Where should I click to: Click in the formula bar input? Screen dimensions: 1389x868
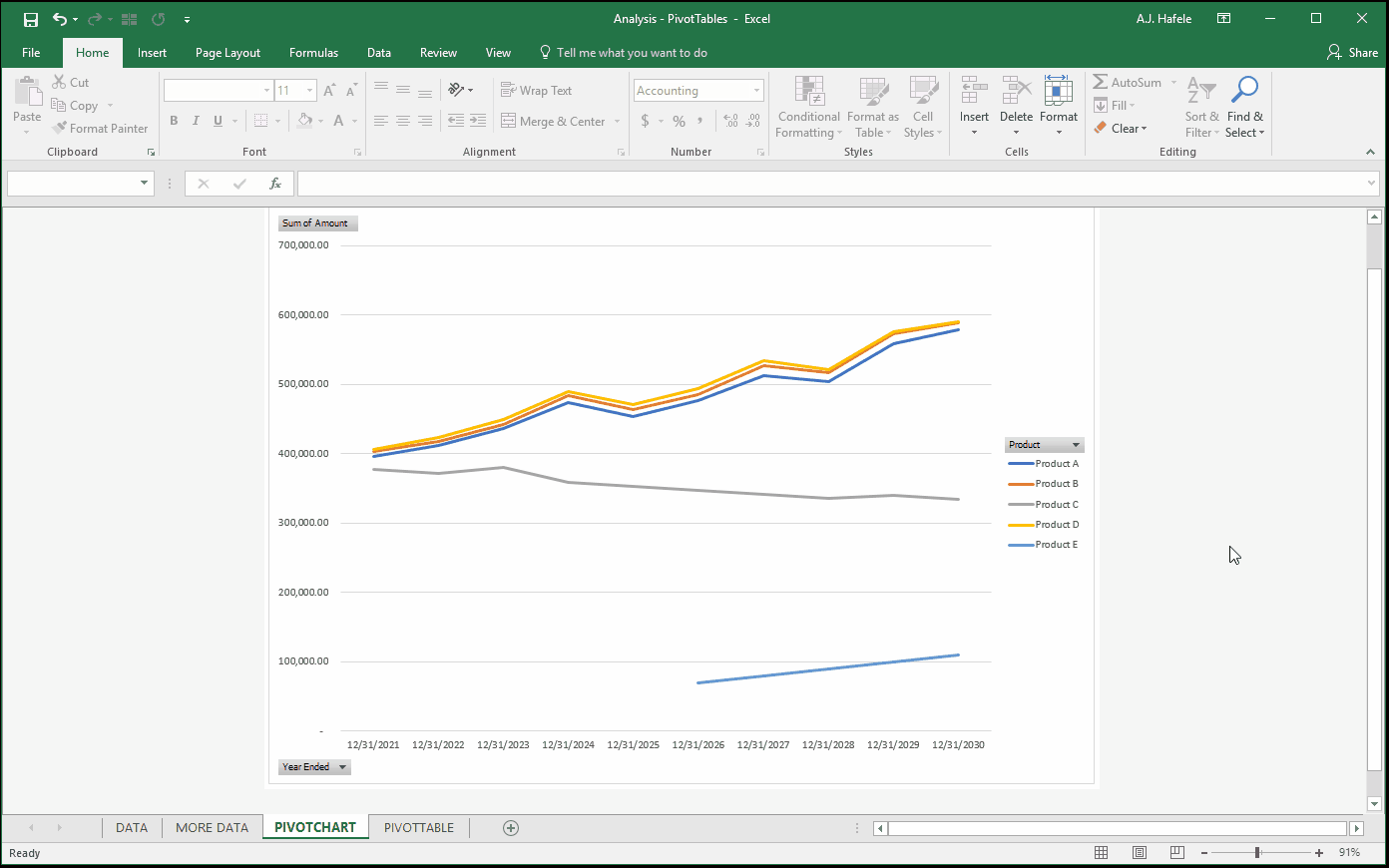(831, 184)
